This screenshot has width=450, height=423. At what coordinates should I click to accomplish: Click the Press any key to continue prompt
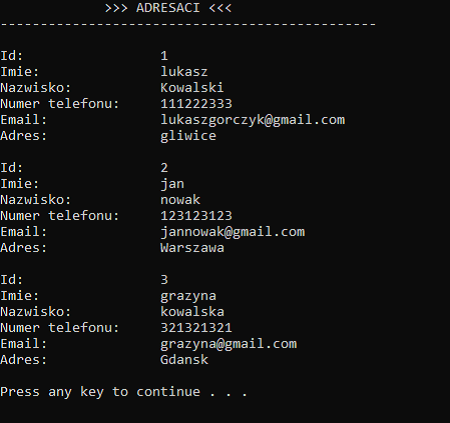[x=124, y=392]
